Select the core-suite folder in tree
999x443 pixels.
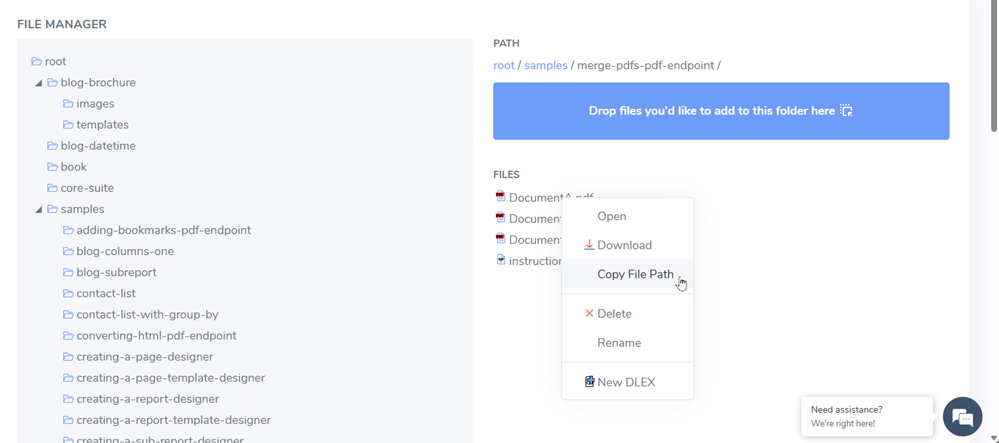pos(87,188)
